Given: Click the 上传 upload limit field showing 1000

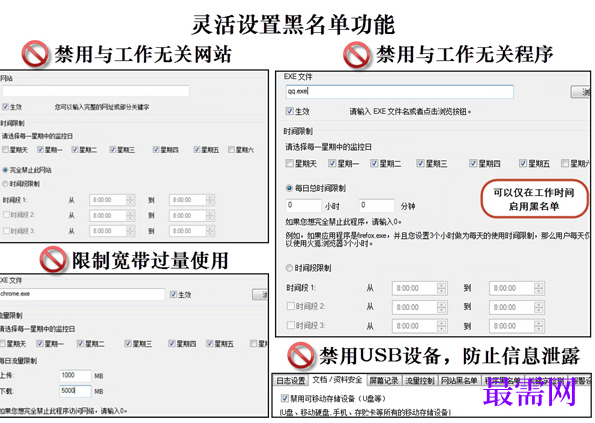Looking at the screenshot, I should (75, 375).
